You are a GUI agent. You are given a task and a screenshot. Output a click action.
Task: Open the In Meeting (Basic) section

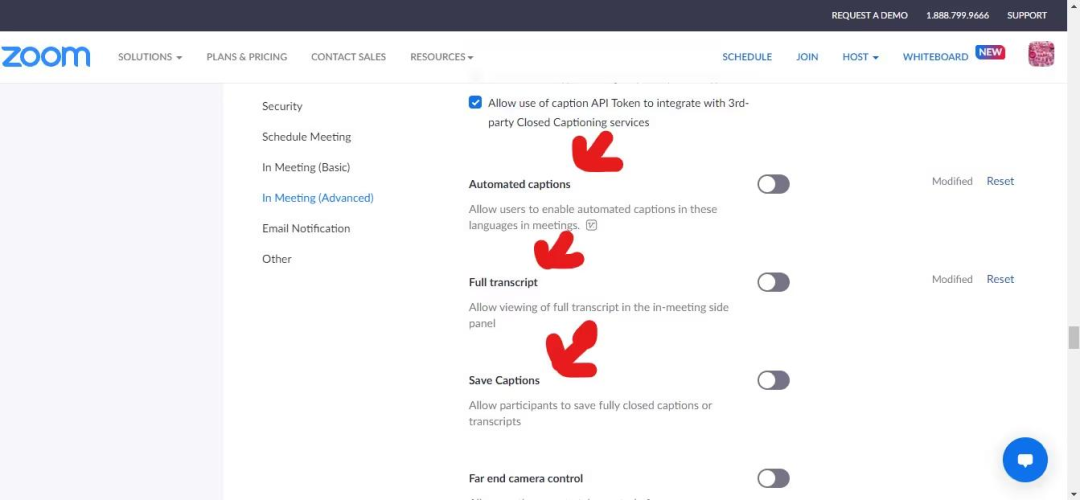(306, 167)
